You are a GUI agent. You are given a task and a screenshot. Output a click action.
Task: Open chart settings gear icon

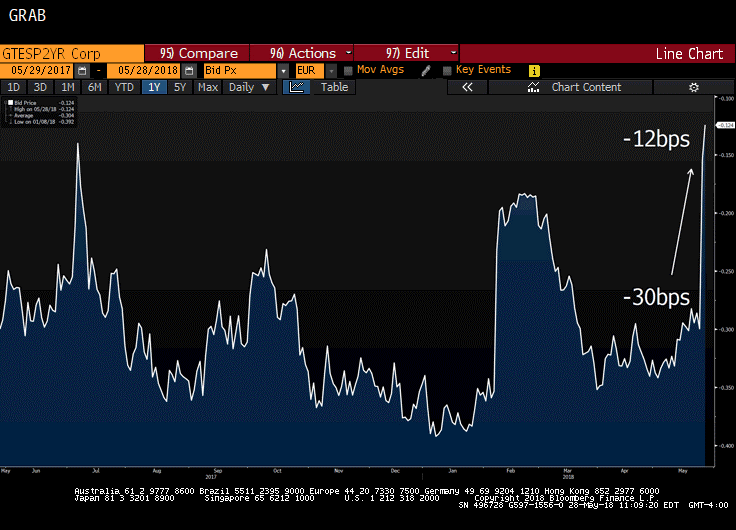coord(693,87)
